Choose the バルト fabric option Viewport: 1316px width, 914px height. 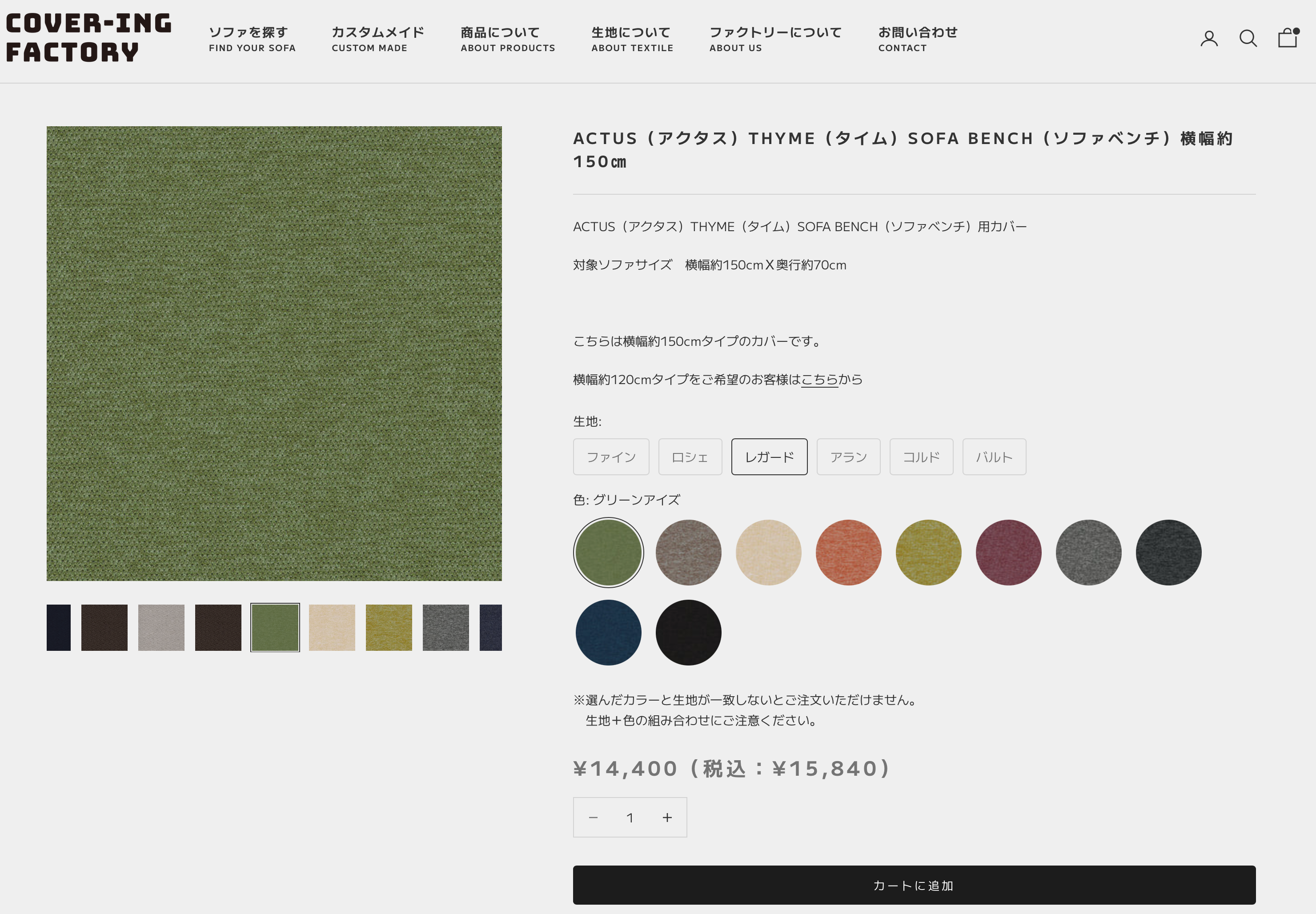point(994,457)
